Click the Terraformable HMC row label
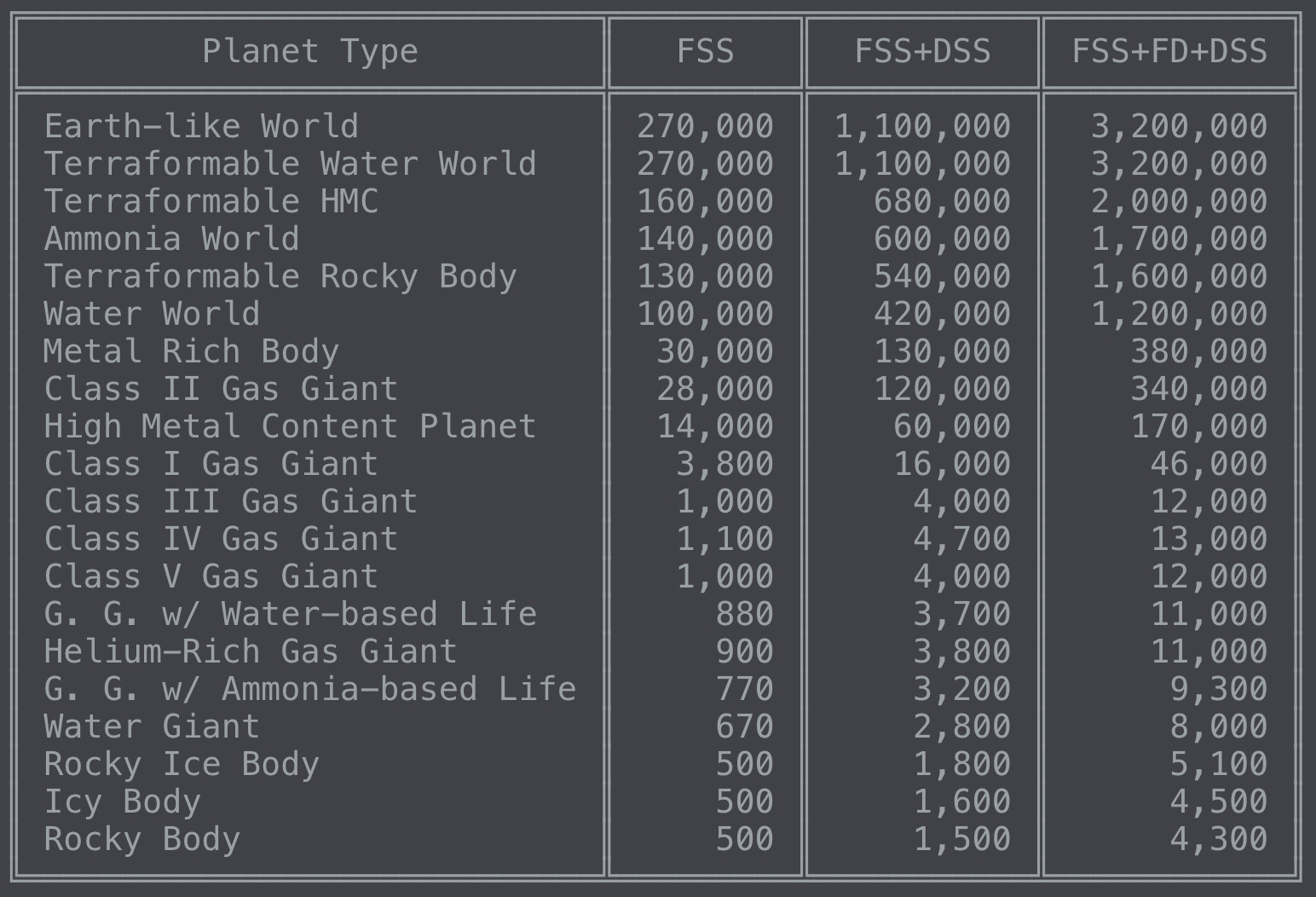1316x897 pixels. (211, 201)
